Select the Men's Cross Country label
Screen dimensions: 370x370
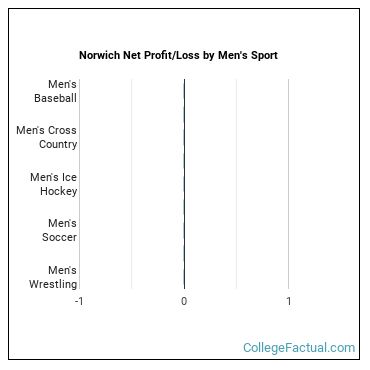47,137
